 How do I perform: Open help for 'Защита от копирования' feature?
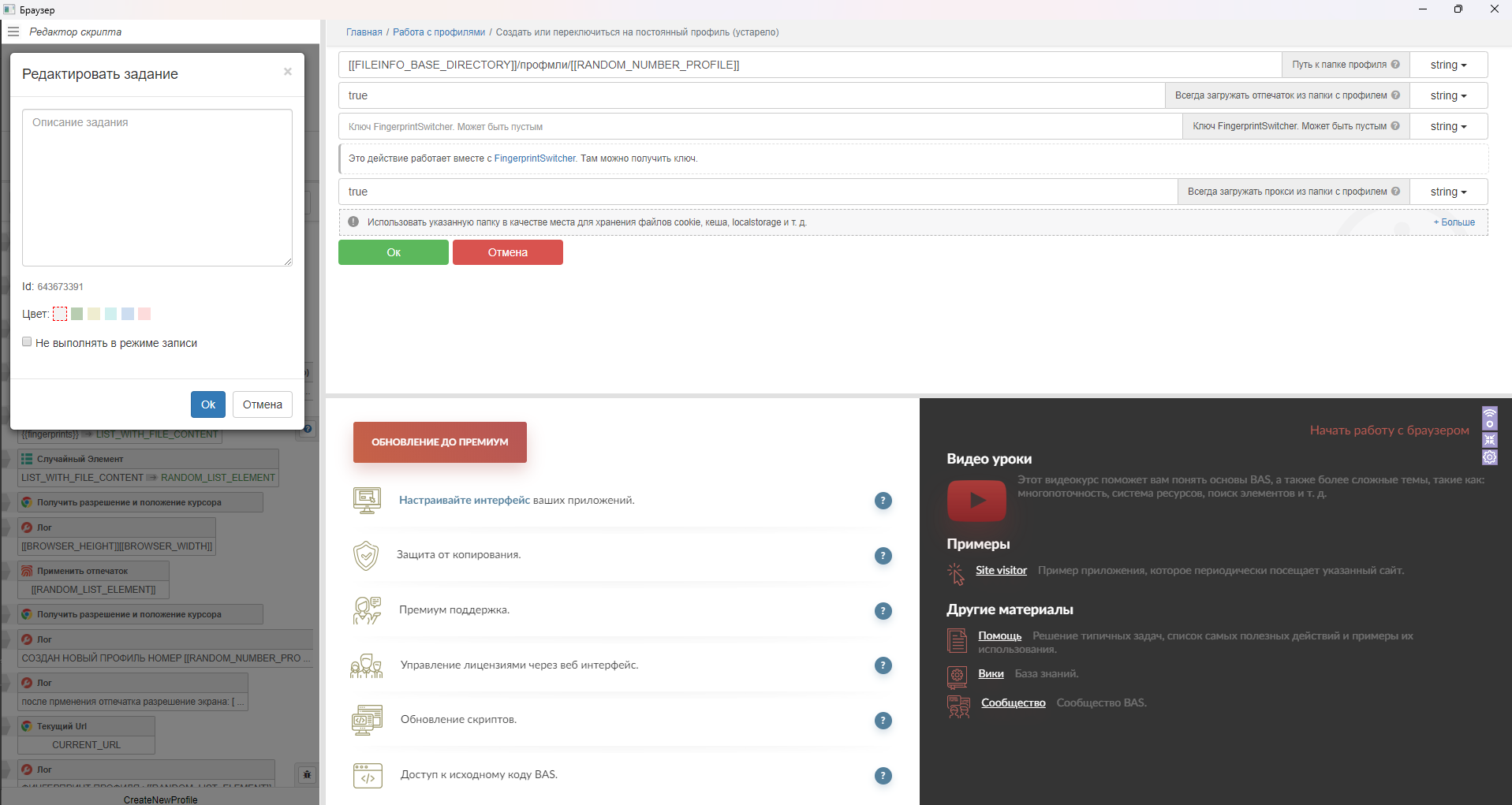(883, 556)
